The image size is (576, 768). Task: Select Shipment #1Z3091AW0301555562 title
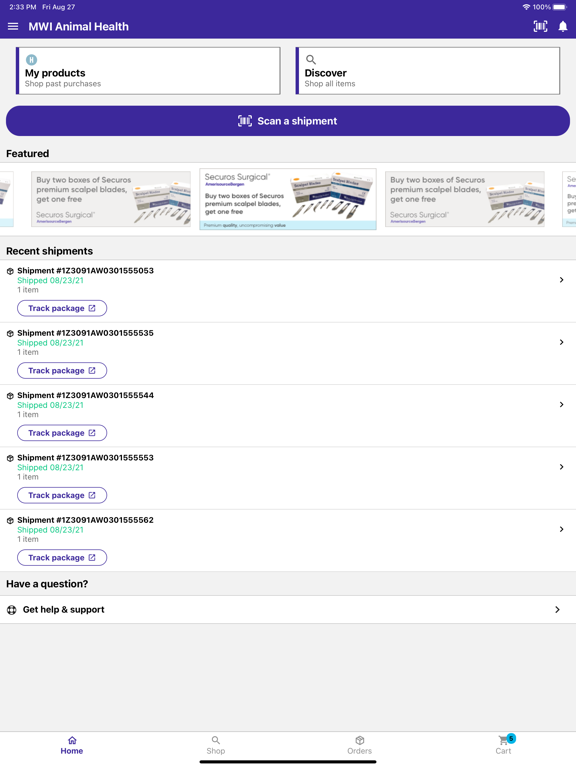click(x=85, y=520)
